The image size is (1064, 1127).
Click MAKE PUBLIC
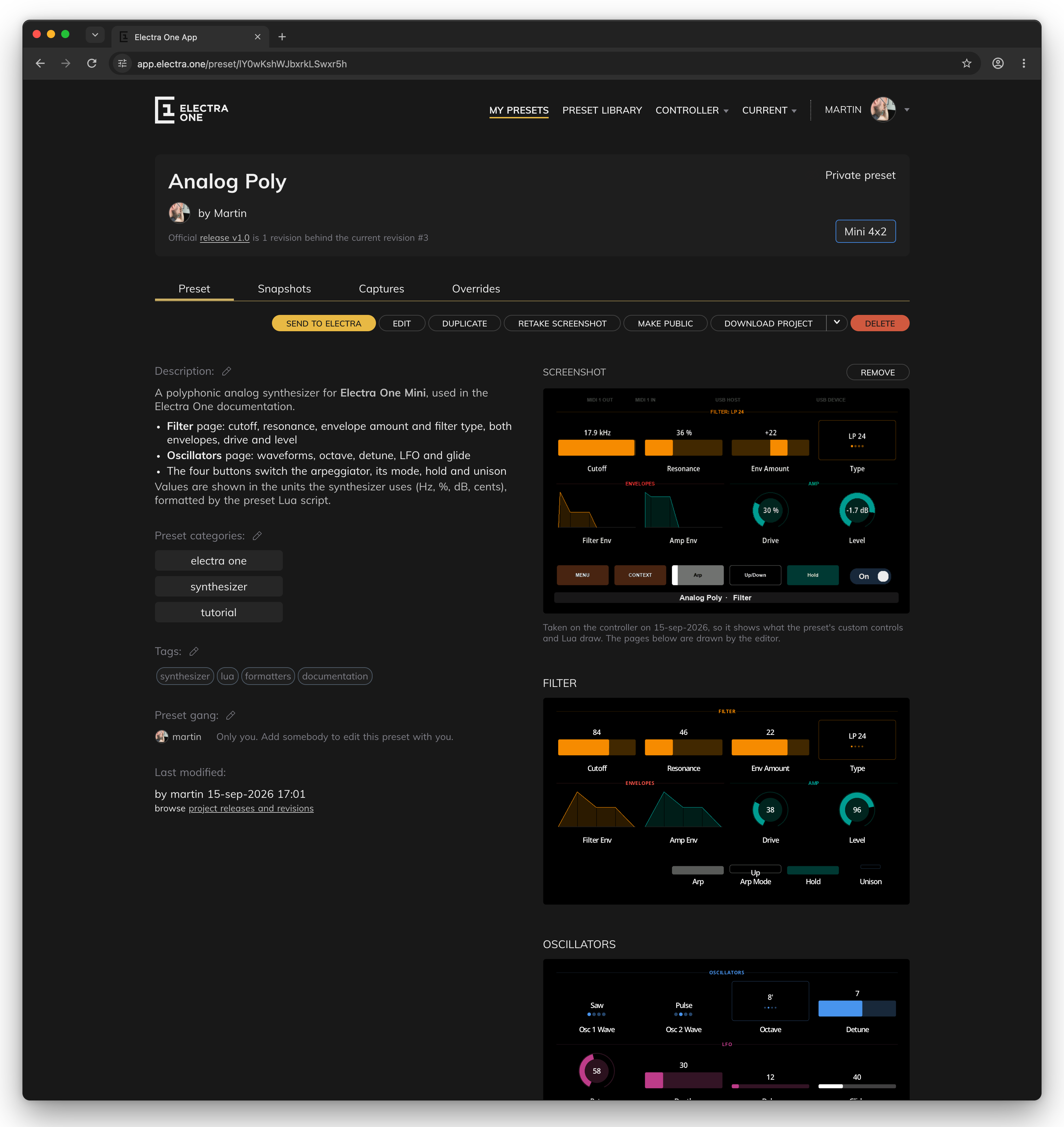click(665, 323)
